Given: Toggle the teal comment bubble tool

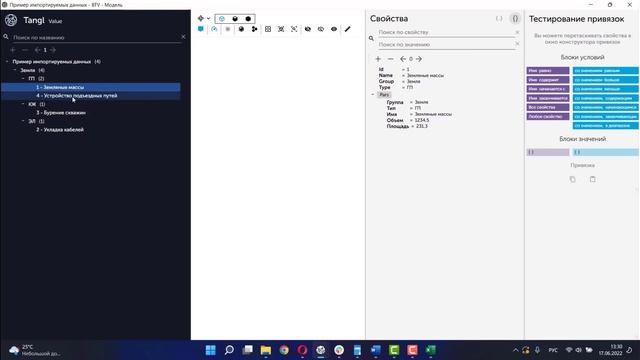Looking at the screenshot, I should (x=201, y=29).
